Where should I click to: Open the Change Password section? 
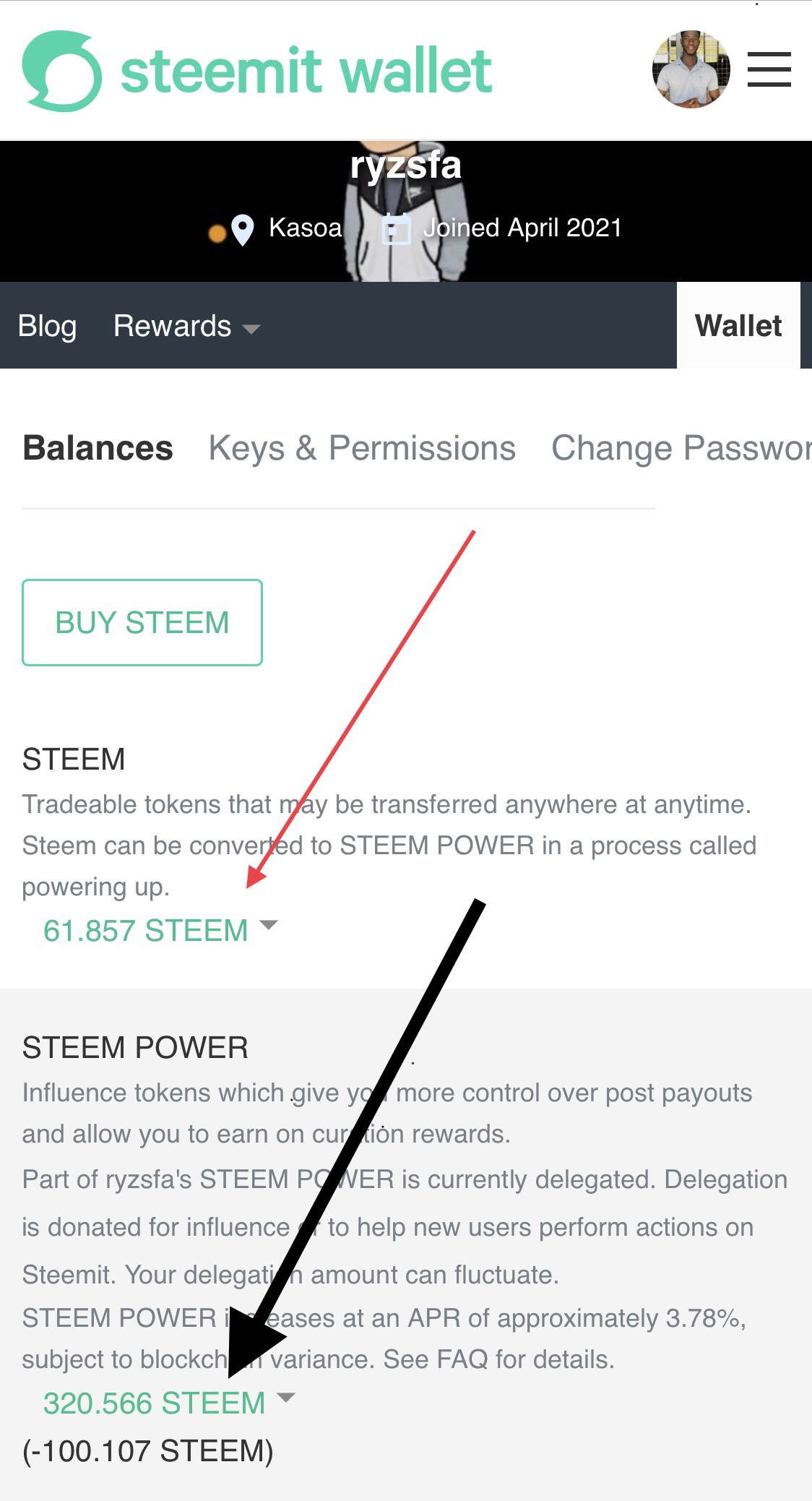681,448
